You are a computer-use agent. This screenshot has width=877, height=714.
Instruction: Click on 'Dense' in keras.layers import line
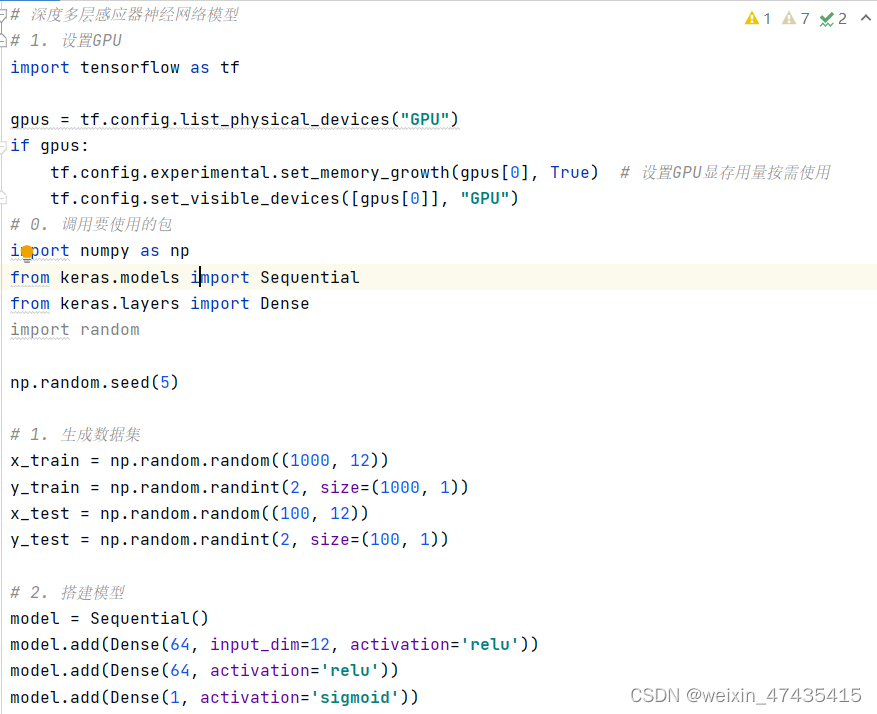tap(284, 304)
